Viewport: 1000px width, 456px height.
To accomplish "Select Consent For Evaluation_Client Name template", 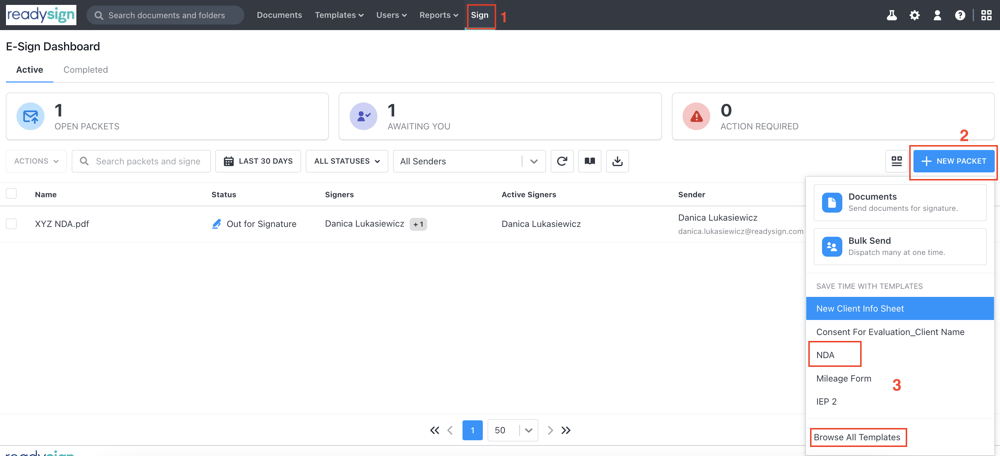I will coord(900,332).
